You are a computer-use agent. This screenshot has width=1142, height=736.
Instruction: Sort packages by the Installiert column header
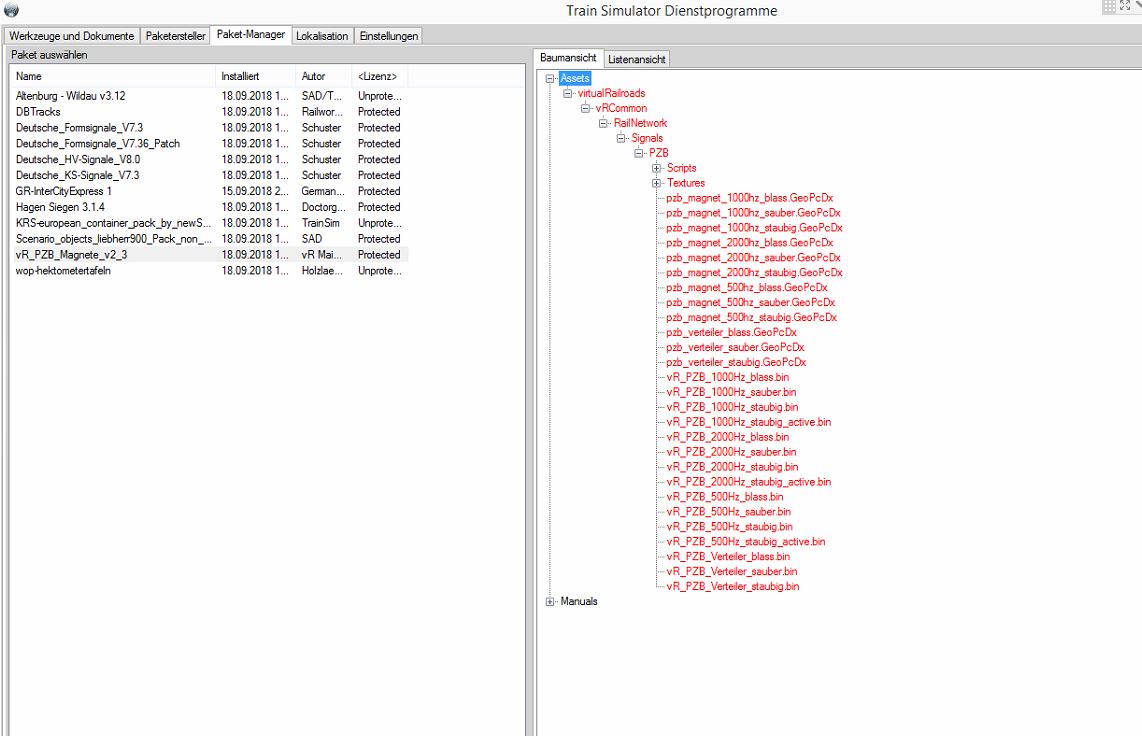(x=255, y=76)
